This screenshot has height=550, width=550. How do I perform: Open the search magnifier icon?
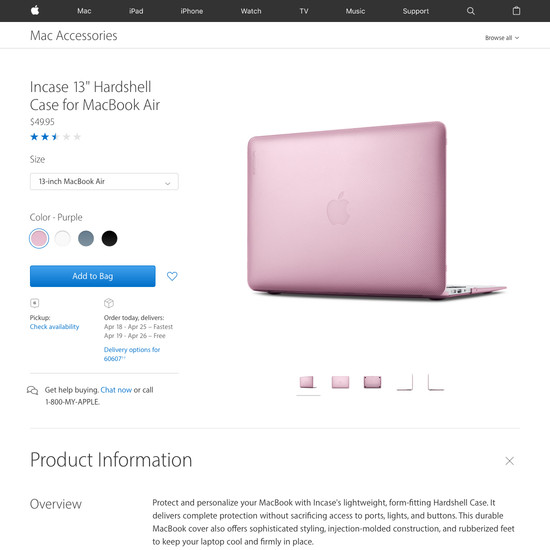pyautogui.click(x=471, y=11)
